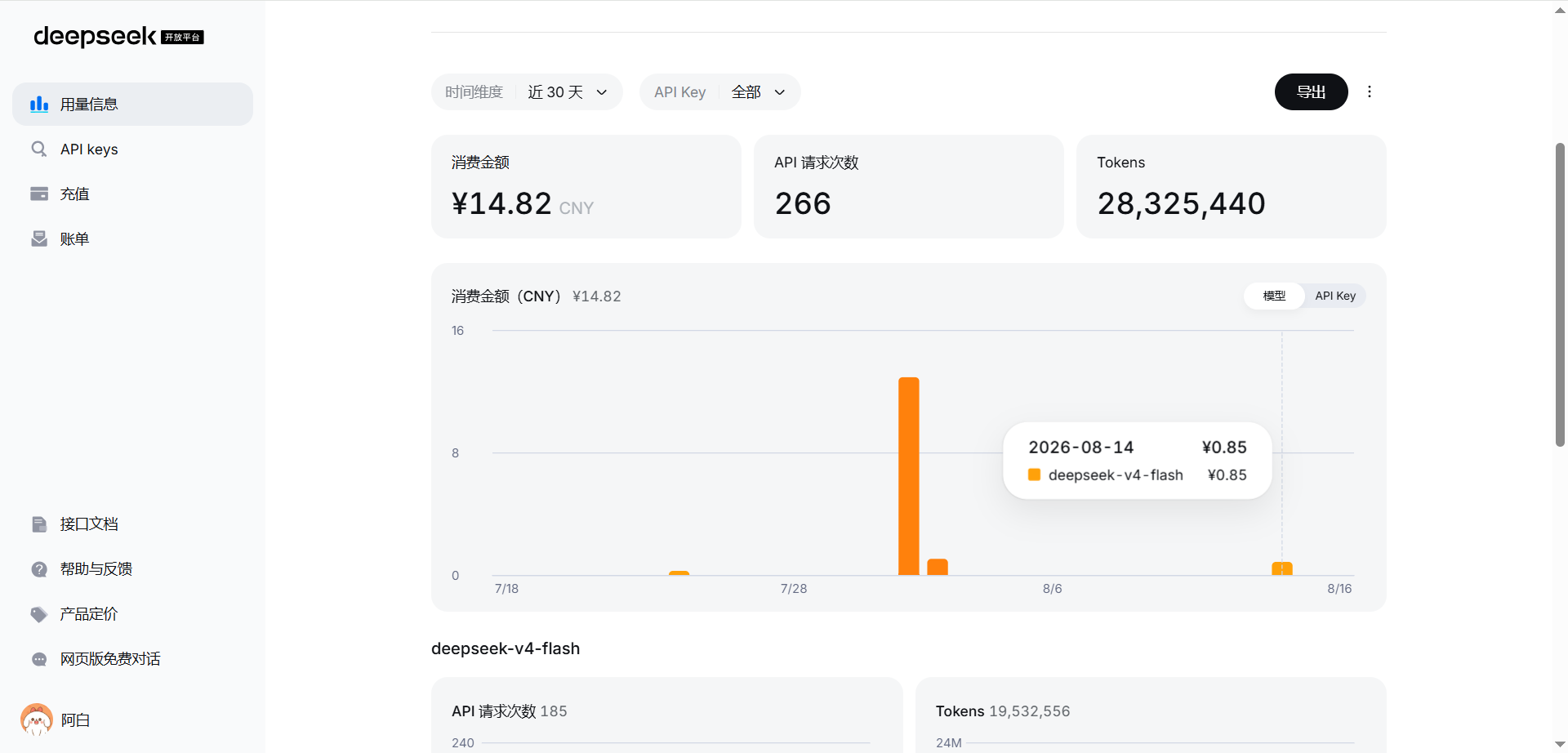Click the 8/16 x-axis label
Viewport: 1568px width, 753px height.
click(x=1339, y=589)
